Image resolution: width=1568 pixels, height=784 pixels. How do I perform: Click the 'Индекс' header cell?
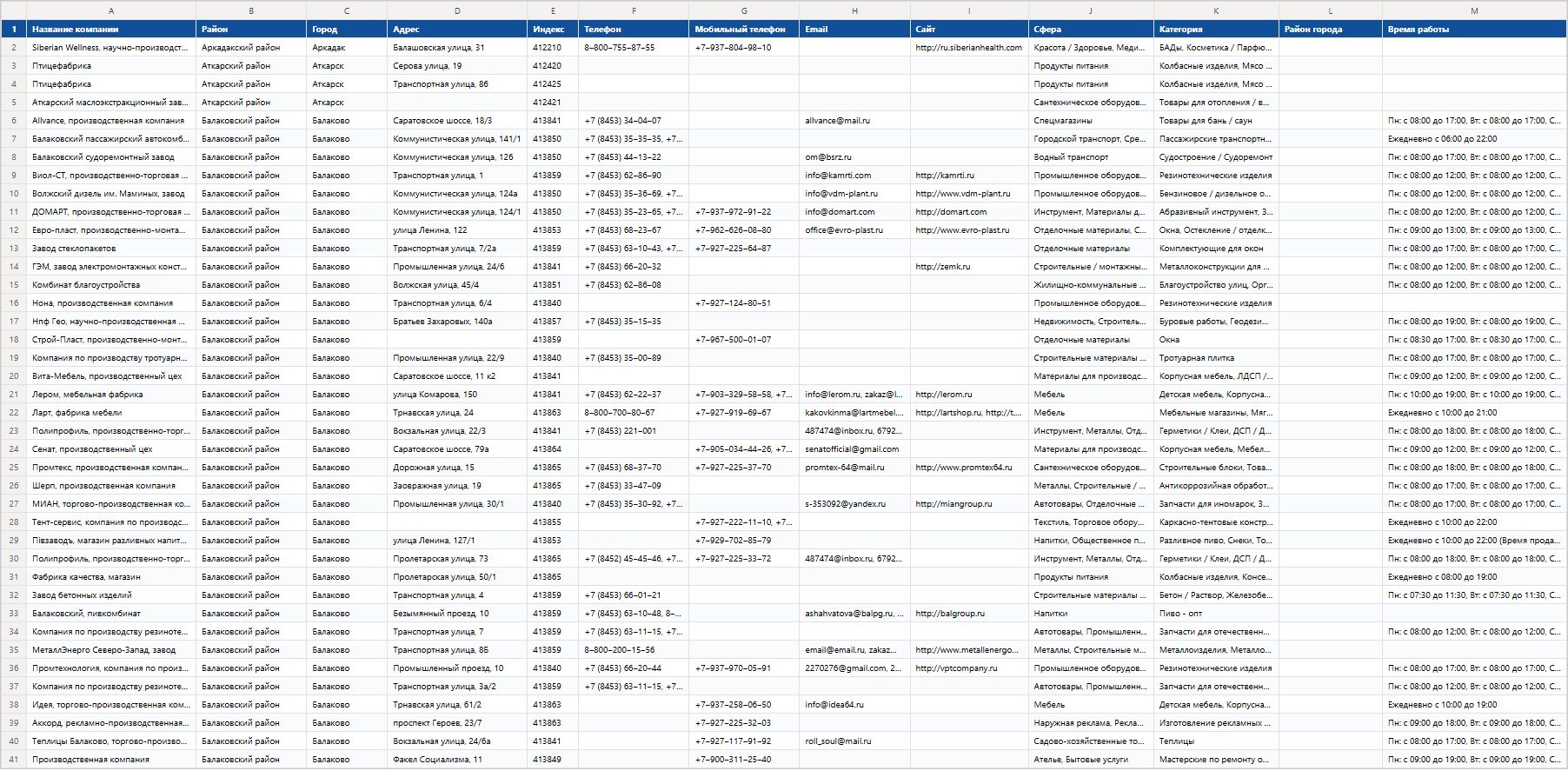553,30
